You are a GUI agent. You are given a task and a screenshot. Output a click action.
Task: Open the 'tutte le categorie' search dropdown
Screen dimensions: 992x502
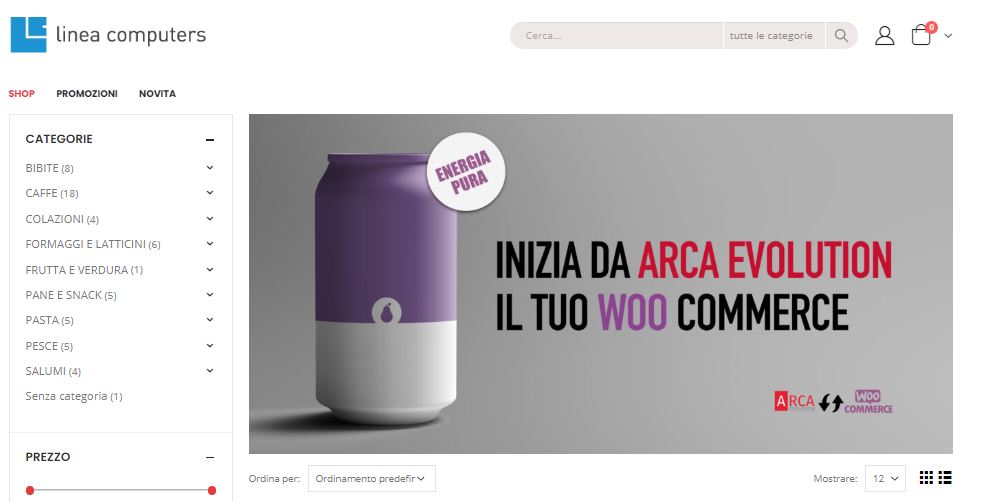point(773,35)
